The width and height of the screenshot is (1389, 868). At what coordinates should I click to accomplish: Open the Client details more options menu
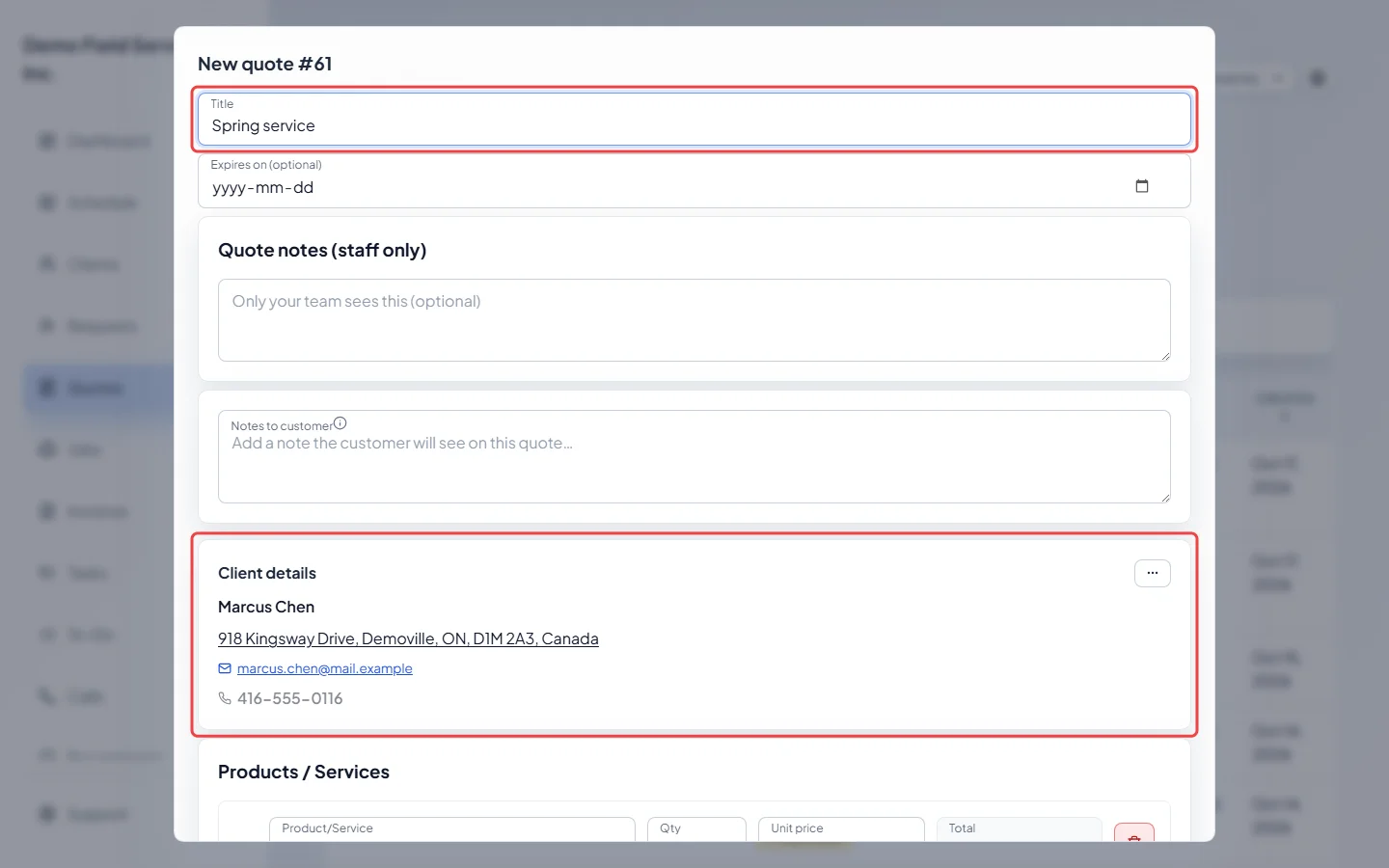pyautogui.click(x=1153, y=573)
